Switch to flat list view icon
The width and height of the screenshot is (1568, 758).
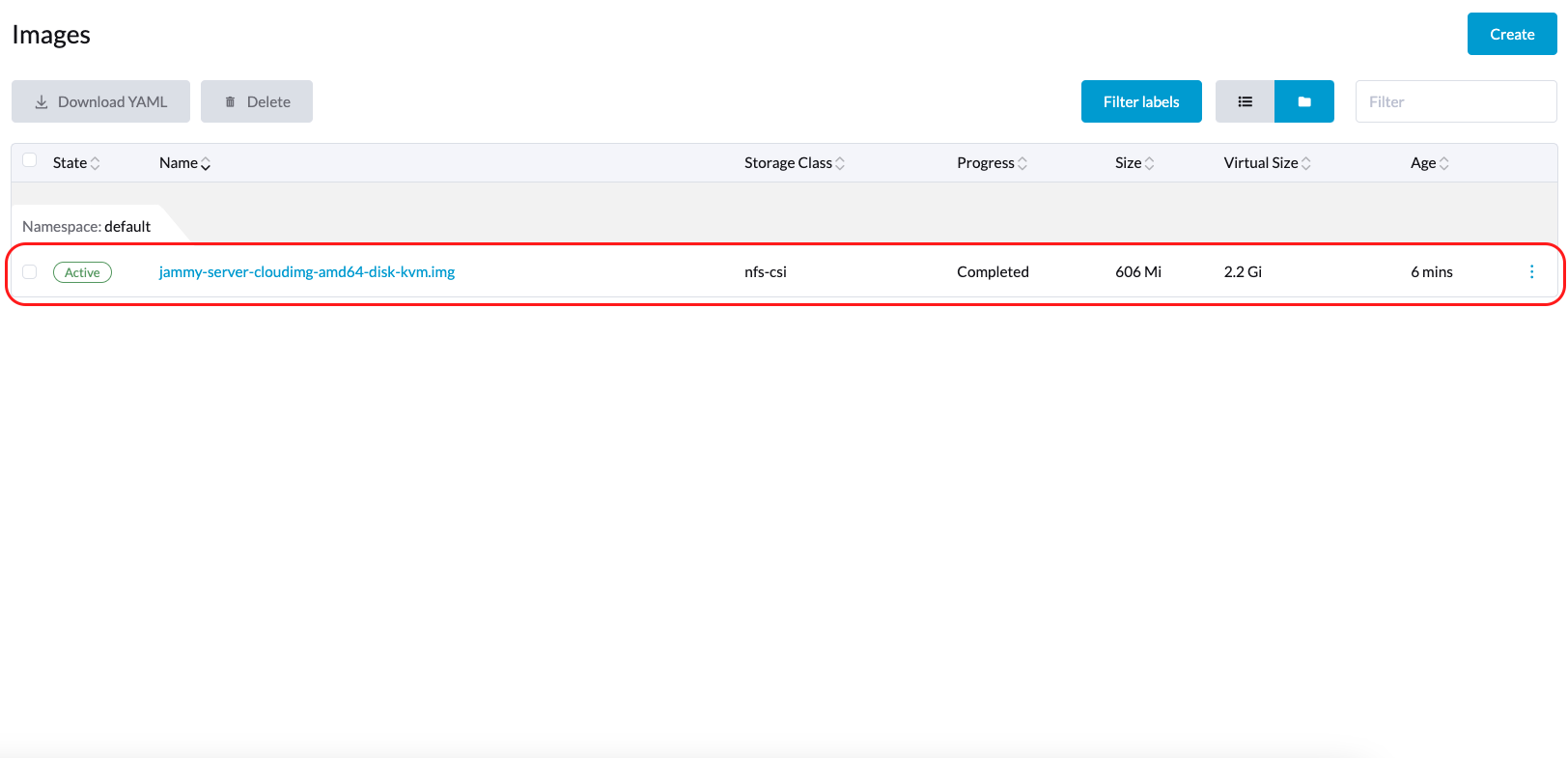1245,101
